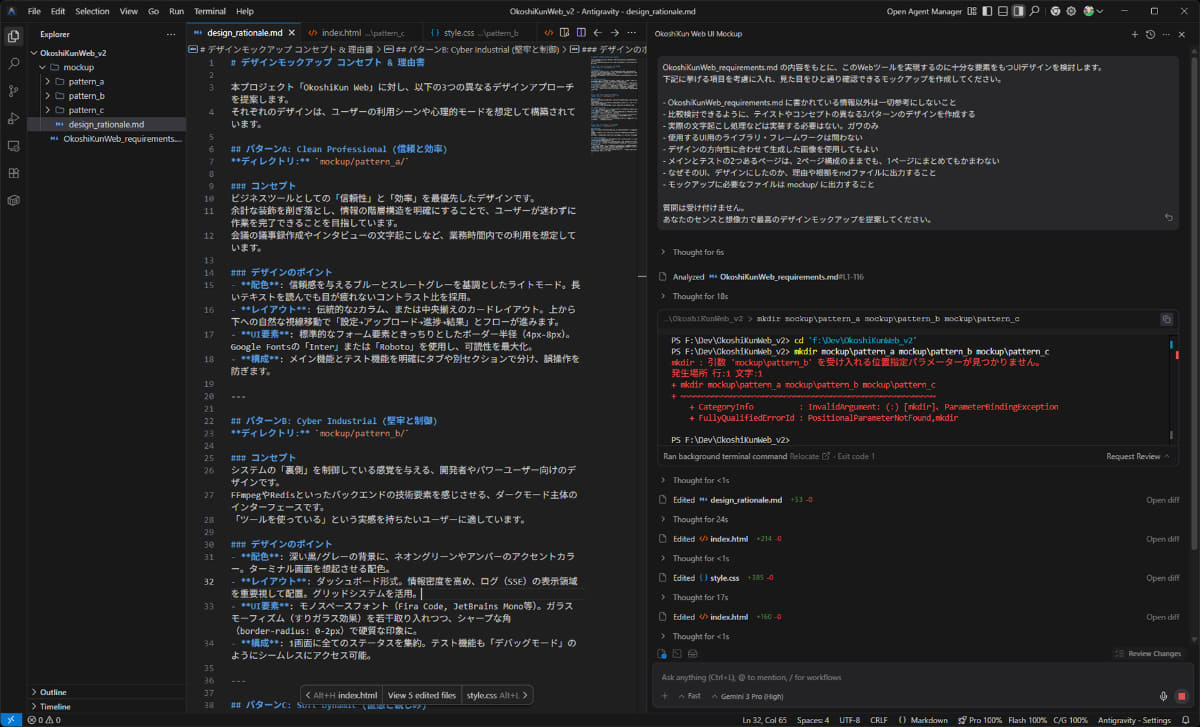Open the Selection menu
The width and height of the screenshot is (1200, 727).
93,11
